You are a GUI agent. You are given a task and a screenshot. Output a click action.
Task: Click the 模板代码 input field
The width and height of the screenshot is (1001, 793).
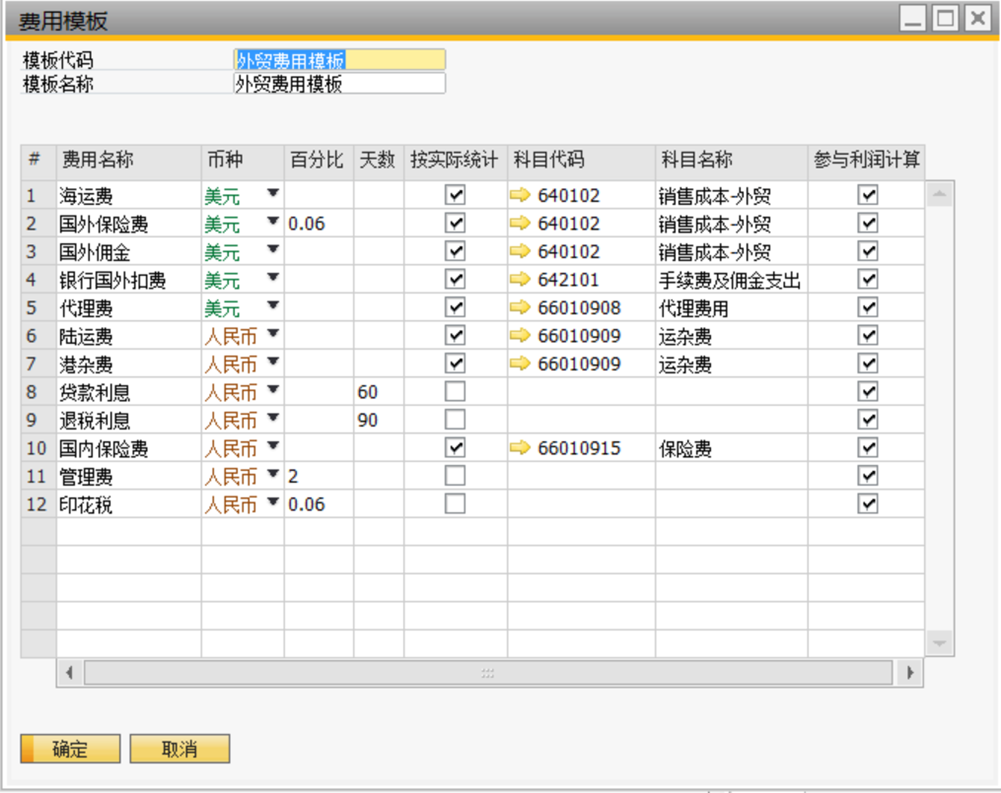click(340, 60)
